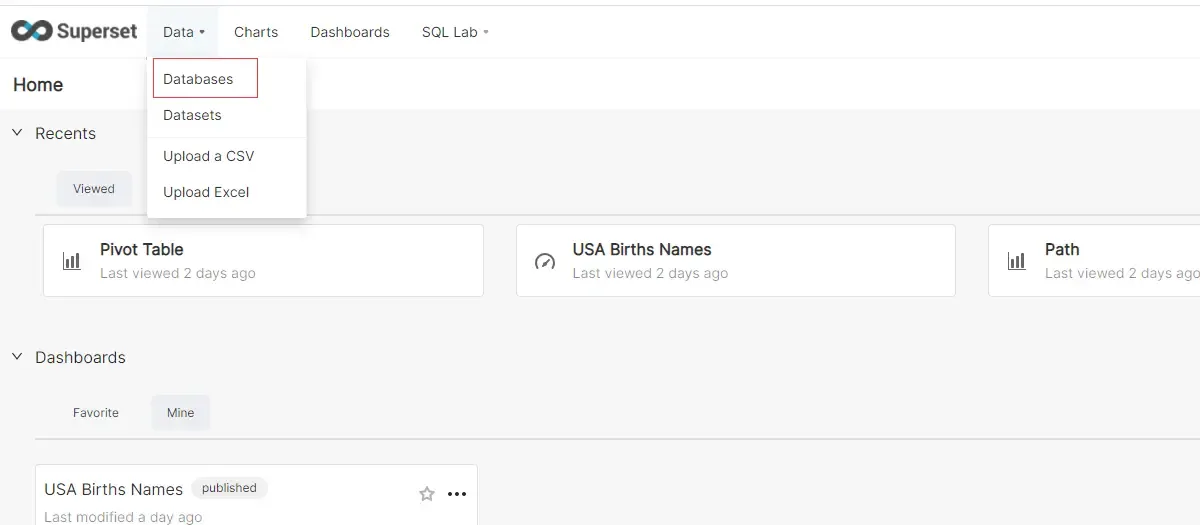Screen dimensions: 1200x525
Task: Open the USA Births Names dashboard card
Action: [113, 490]
